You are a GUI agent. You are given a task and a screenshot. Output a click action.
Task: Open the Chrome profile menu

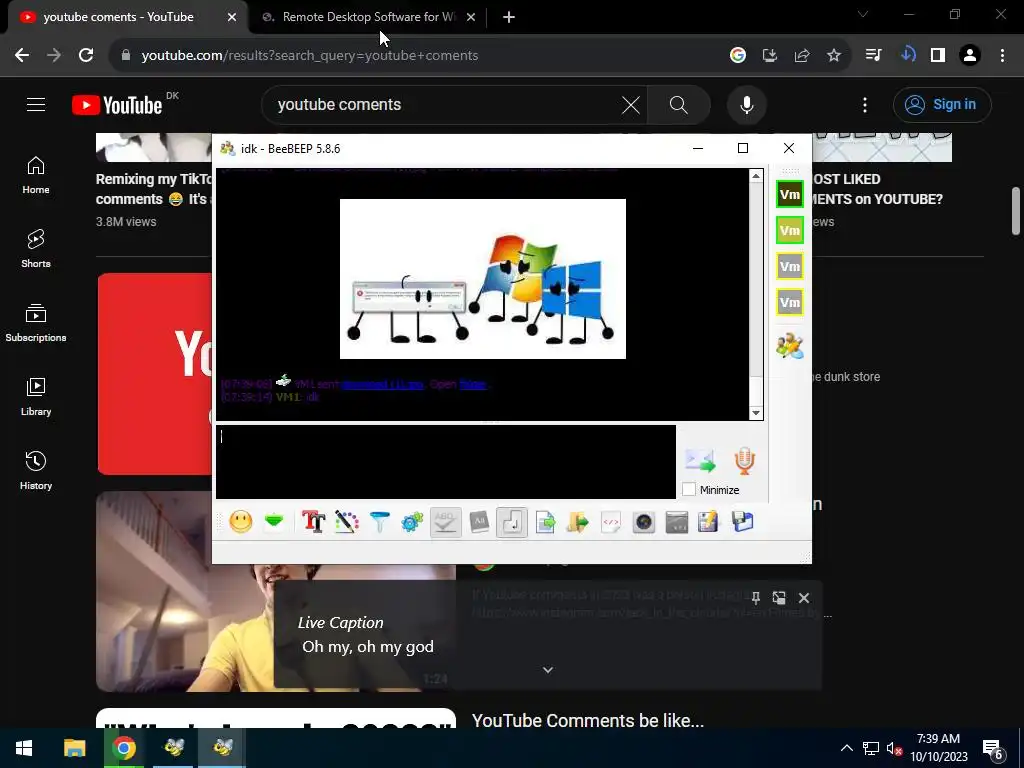coord(970,56)
